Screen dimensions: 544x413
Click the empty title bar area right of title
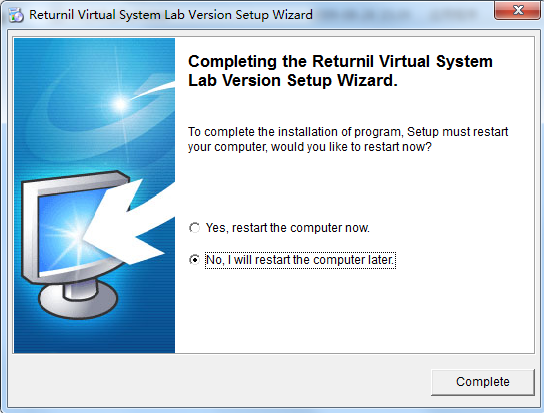tap(402, 15)
